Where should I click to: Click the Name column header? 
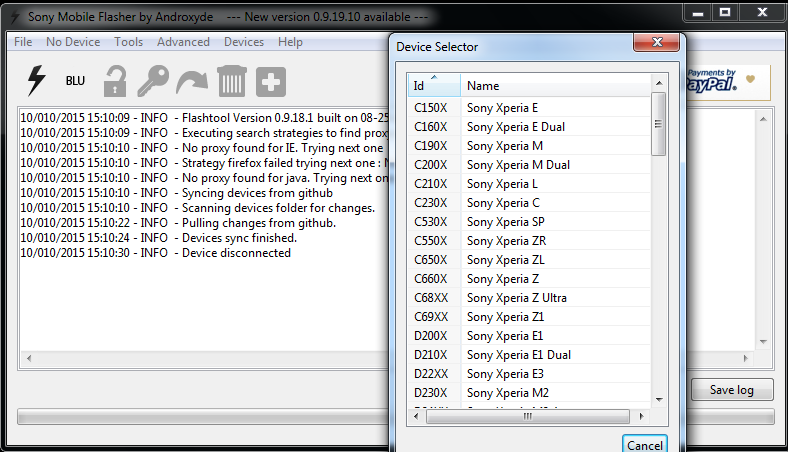555,85
